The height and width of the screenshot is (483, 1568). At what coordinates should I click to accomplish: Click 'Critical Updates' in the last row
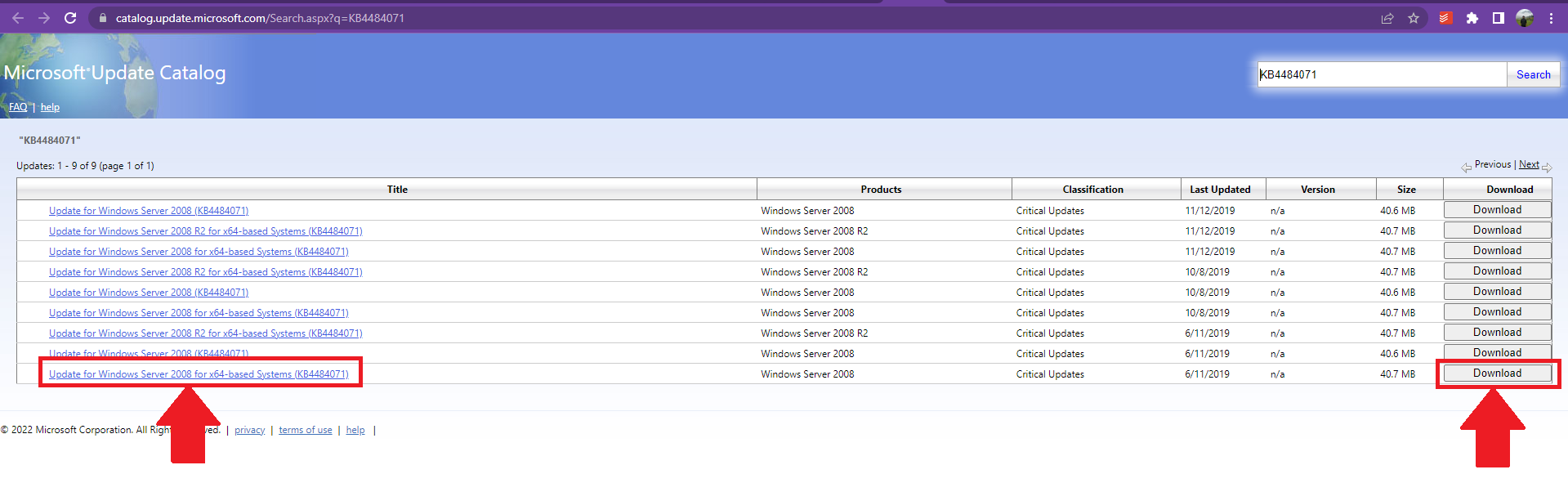(x=1050, y=374)
